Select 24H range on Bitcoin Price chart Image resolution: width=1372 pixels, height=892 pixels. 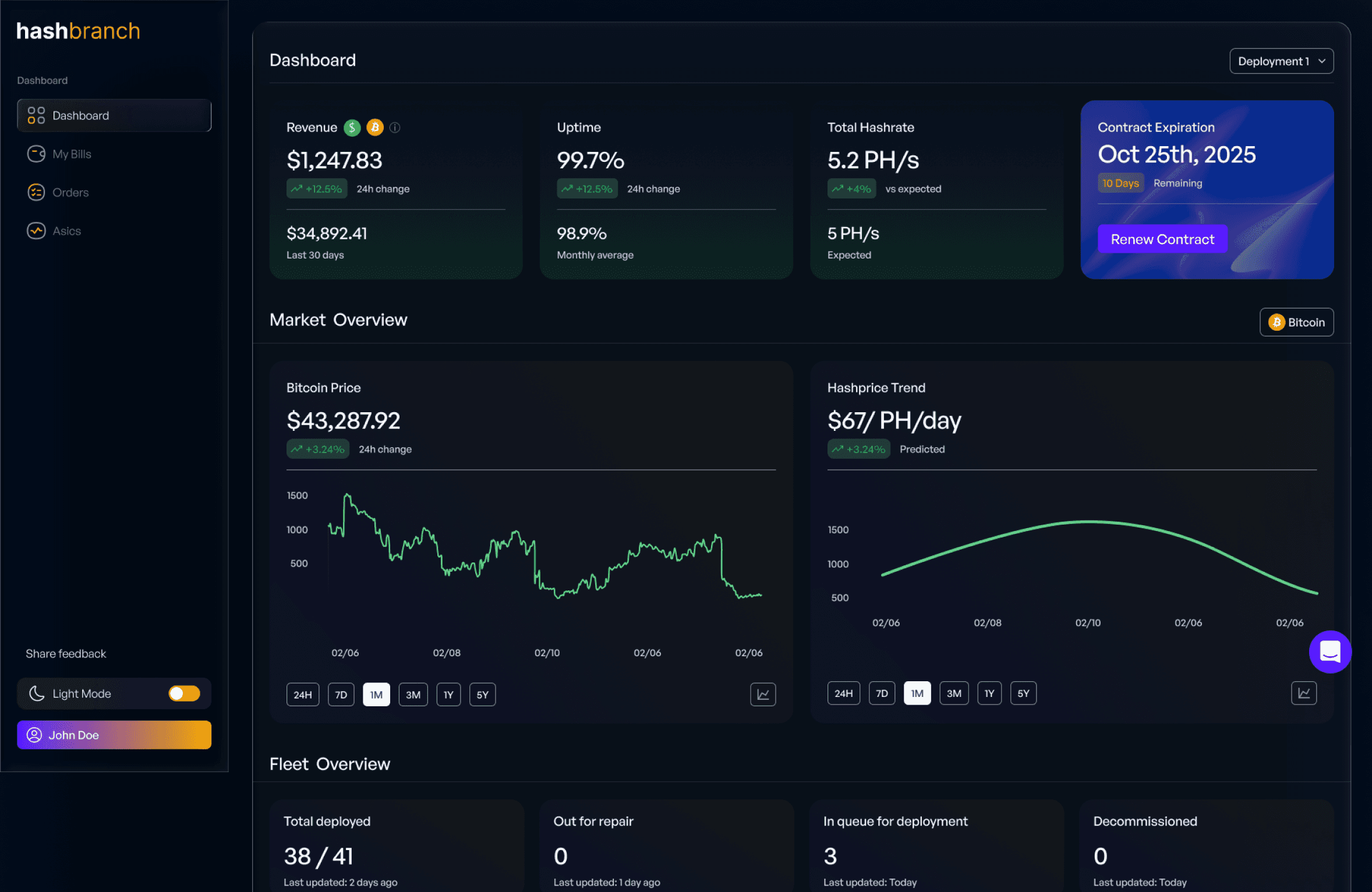click(x=302, y=695)
